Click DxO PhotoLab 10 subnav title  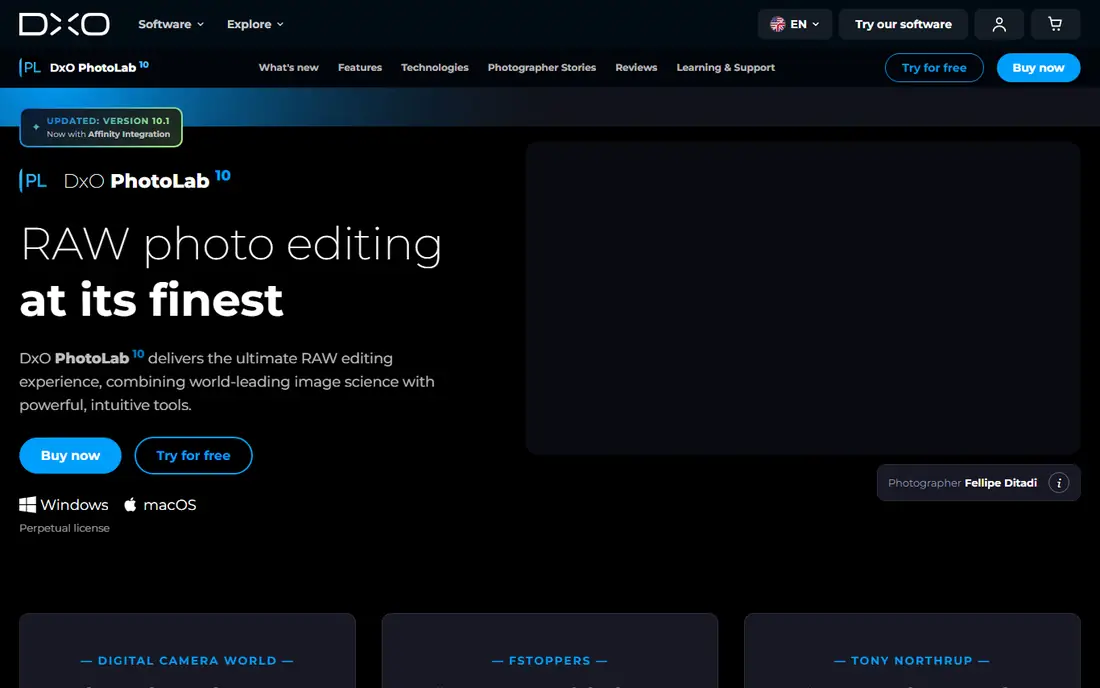coord(99,67)
